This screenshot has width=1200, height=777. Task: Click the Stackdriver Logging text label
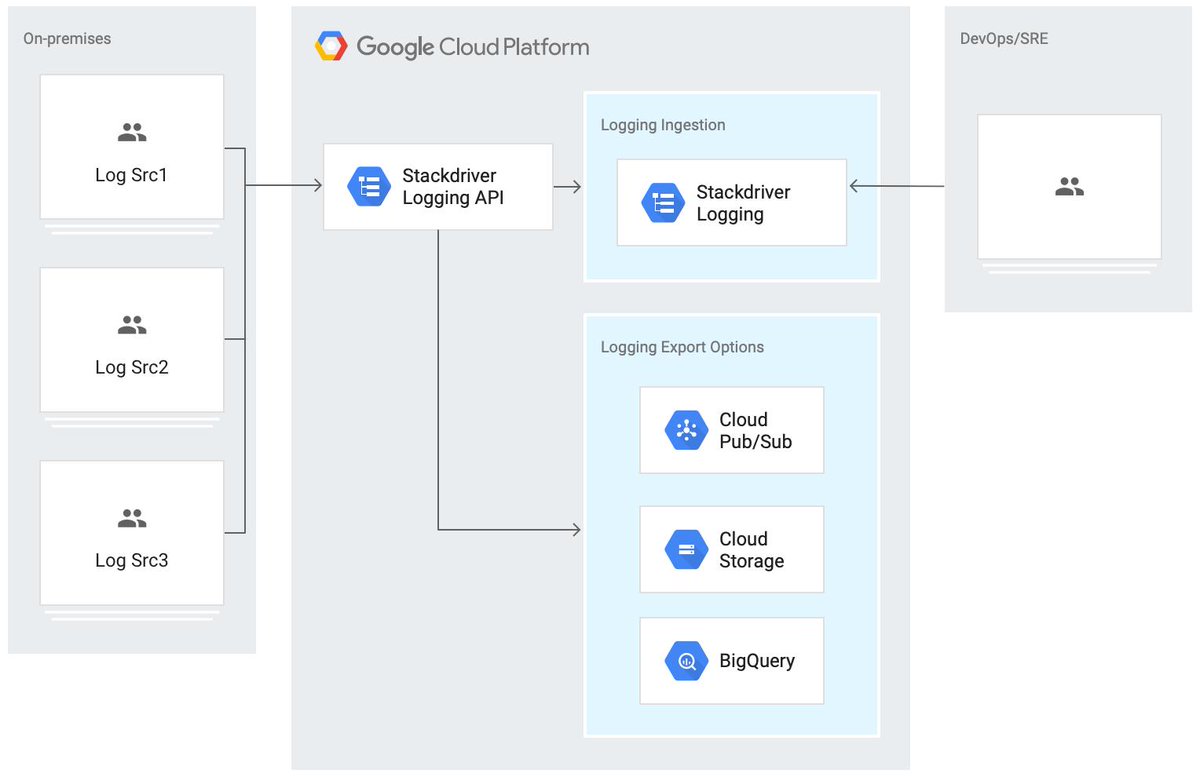pyautogui.click(x=743, y=203)
